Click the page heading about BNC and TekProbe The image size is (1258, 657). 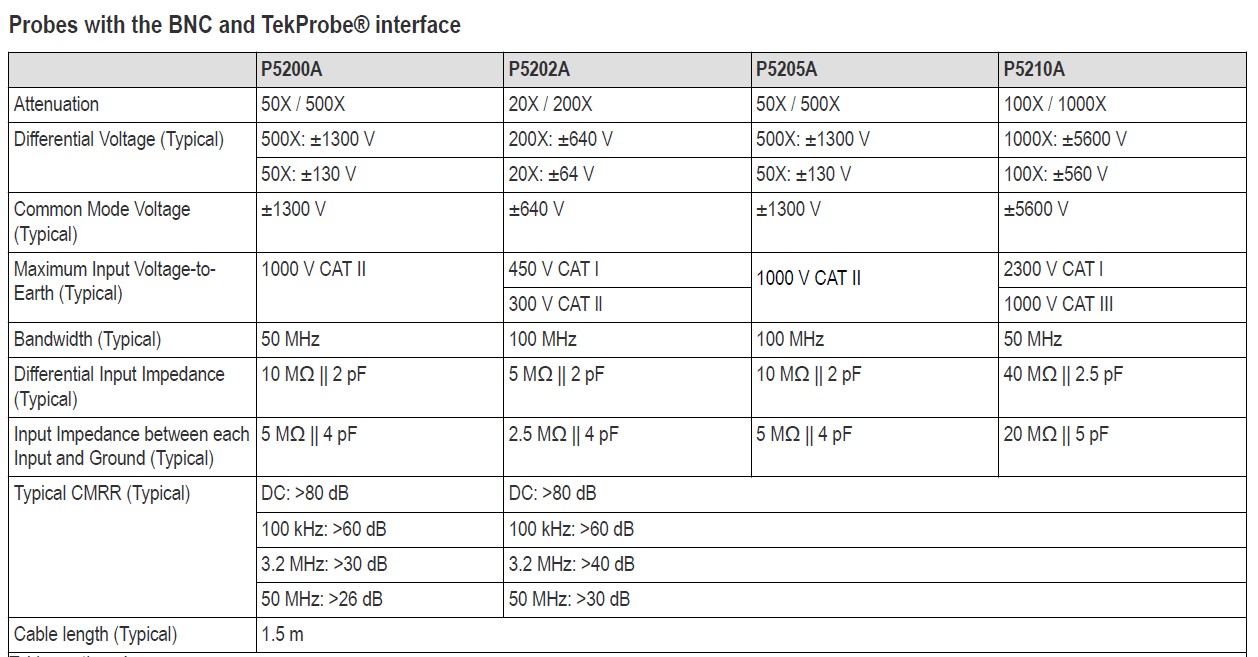click(x=235, y=25)
